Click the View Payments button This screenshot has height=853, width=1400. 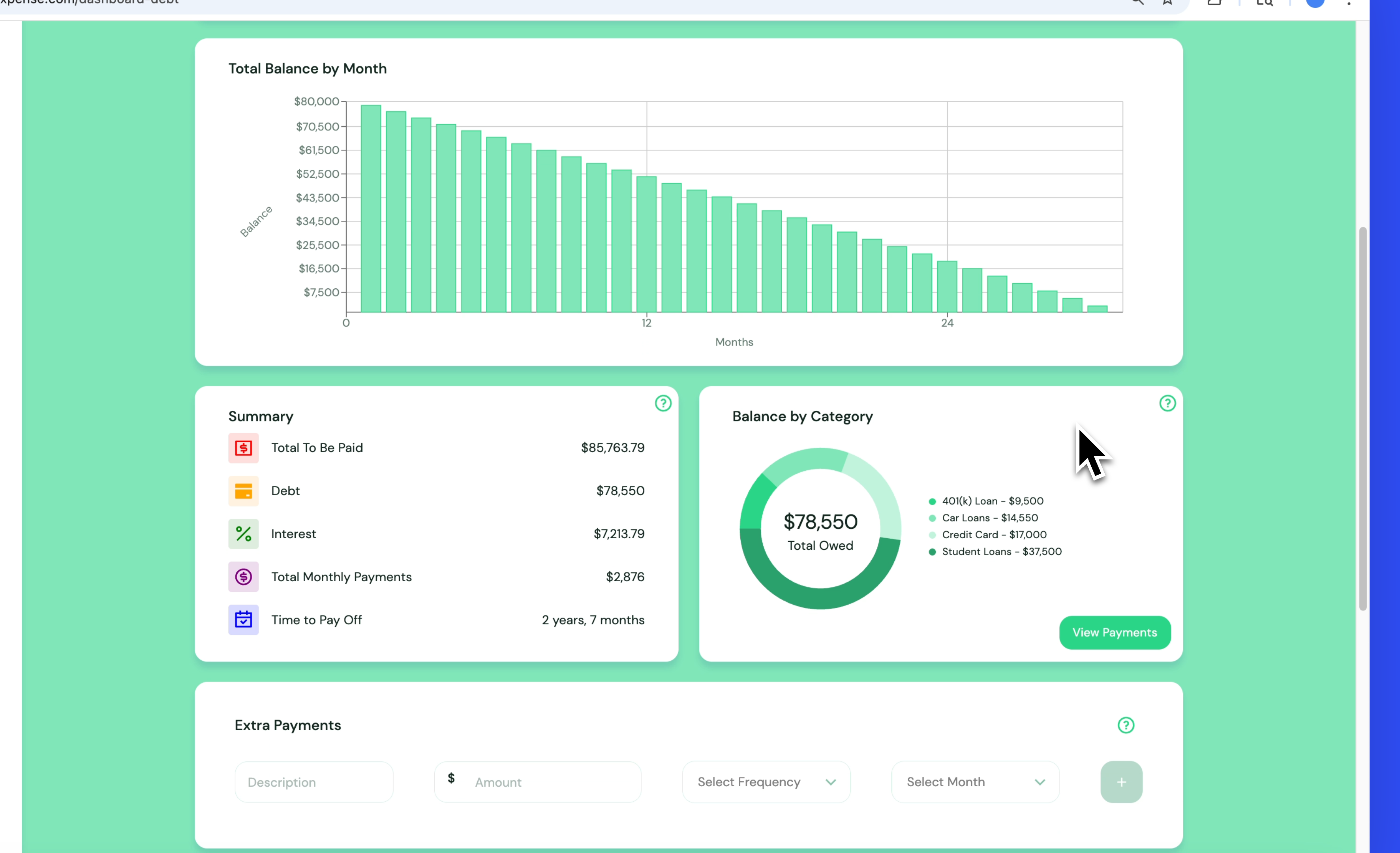pos(1114,633)
